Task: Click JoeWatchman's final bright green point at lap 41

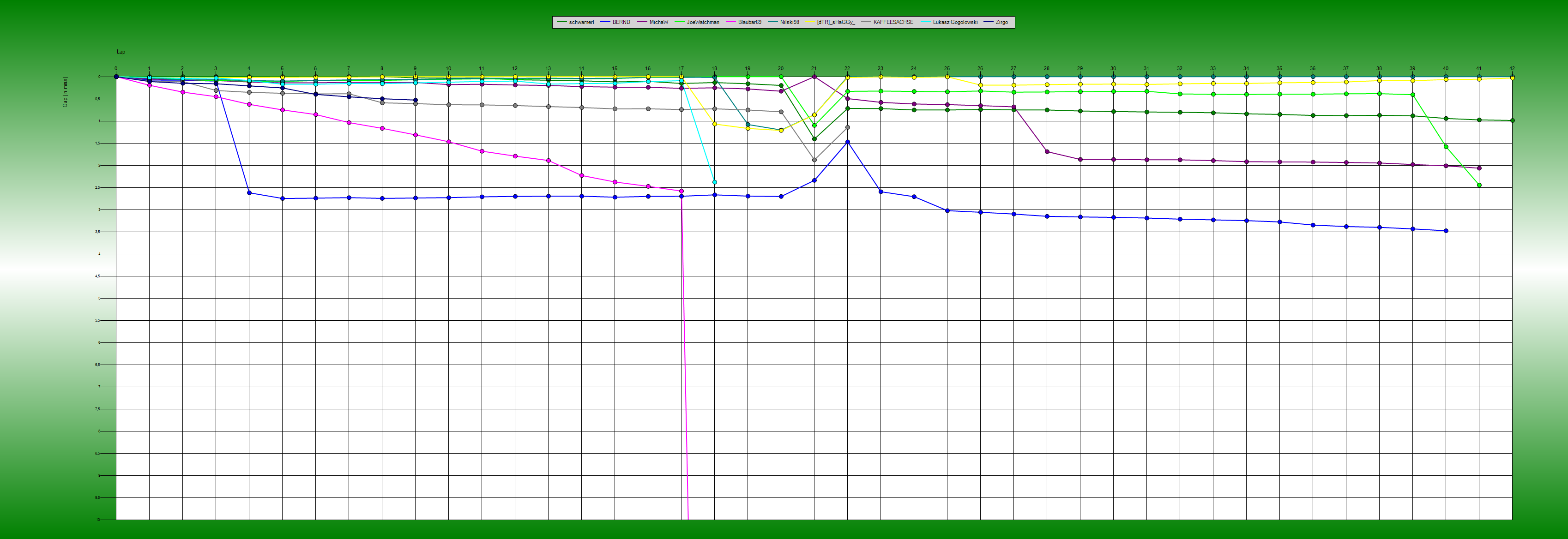Action: coord(1479,185)
